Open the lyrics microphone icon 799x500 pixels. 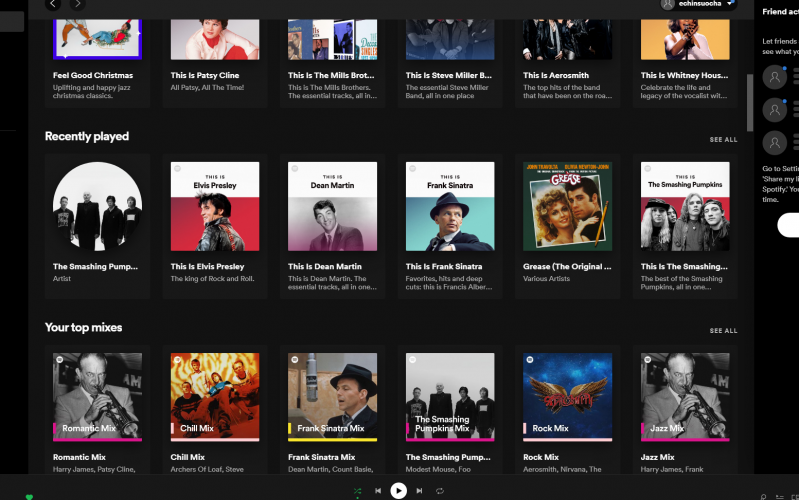763,496
